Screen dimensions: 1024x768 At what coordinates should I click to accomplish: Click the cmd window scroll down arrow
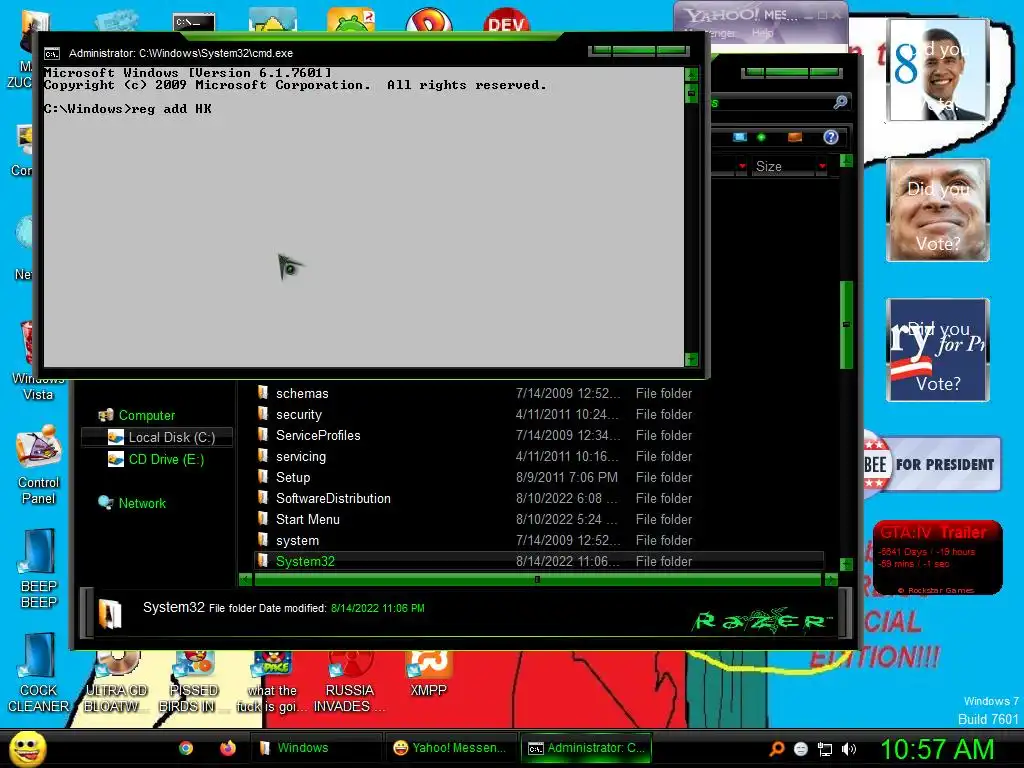[692, 359]
